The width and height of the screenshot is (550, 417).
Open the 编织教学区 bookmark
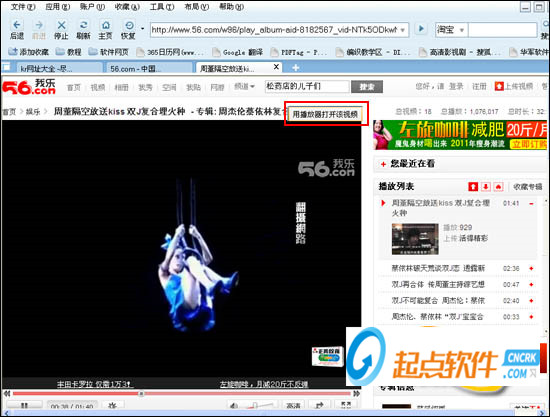tap(374, 52)
